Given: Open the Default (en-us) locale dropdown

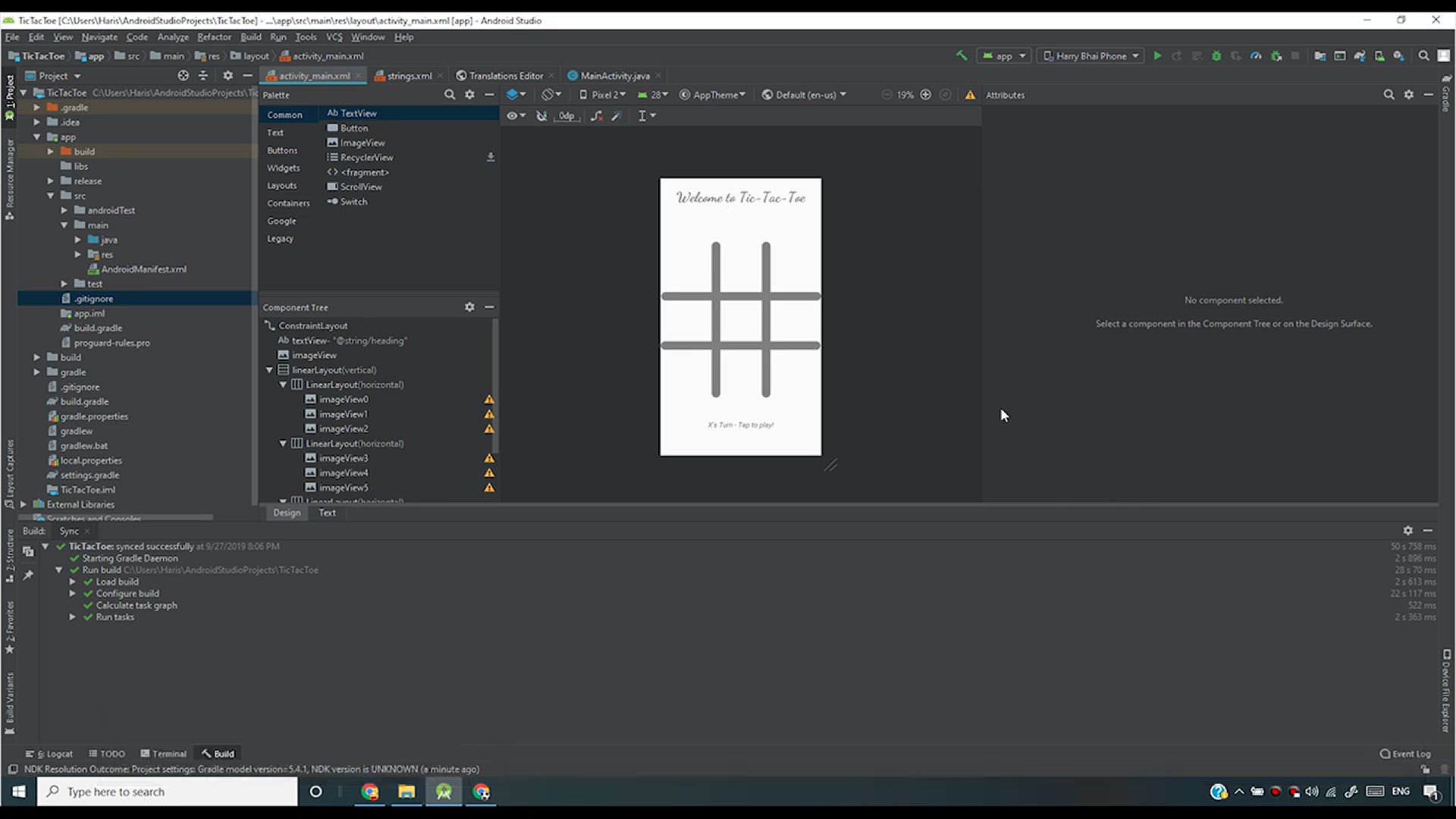Looking at the screenshot, I should 804,95.
